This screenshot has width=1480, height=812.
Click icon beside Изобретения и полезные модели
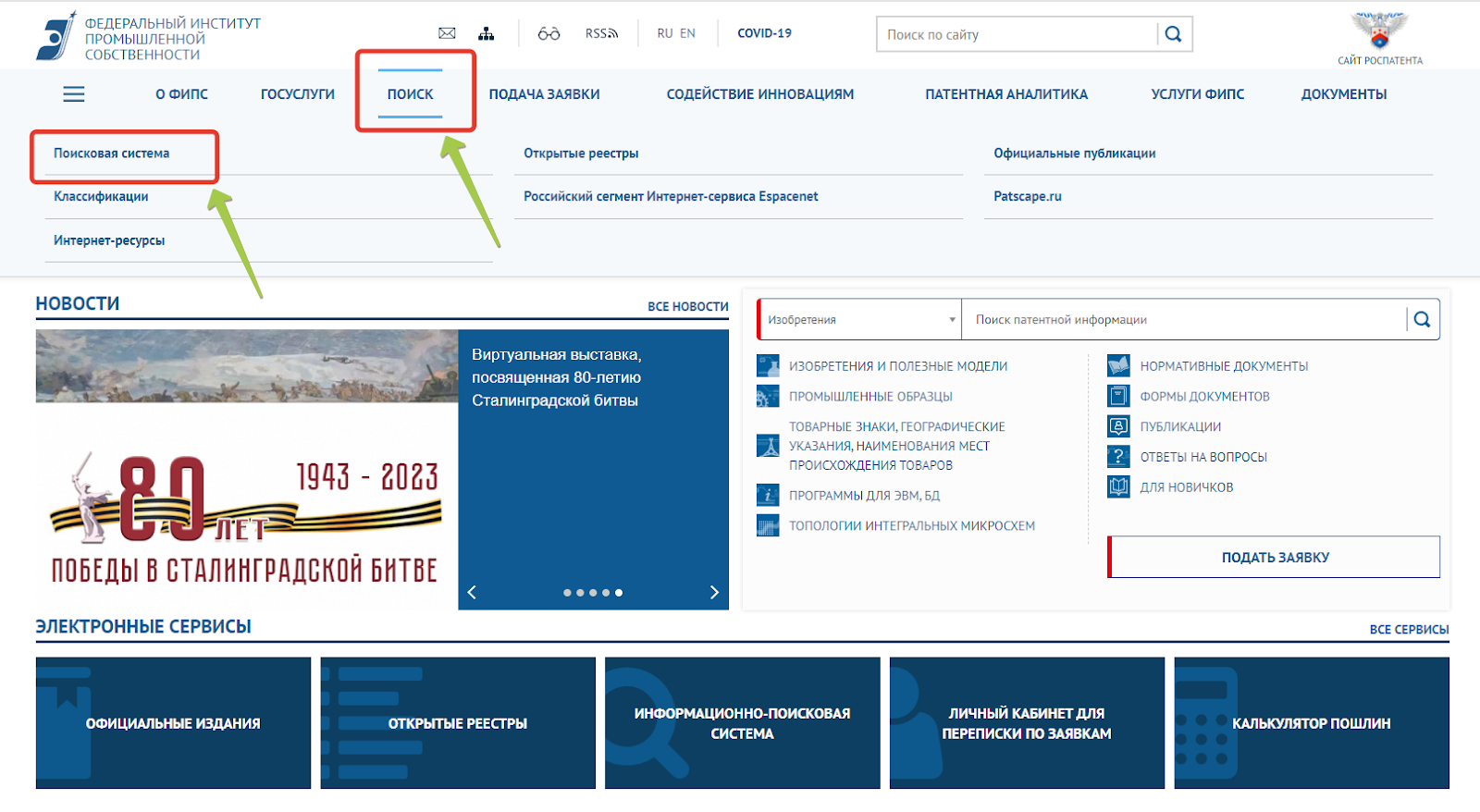(x=768, y=366)
